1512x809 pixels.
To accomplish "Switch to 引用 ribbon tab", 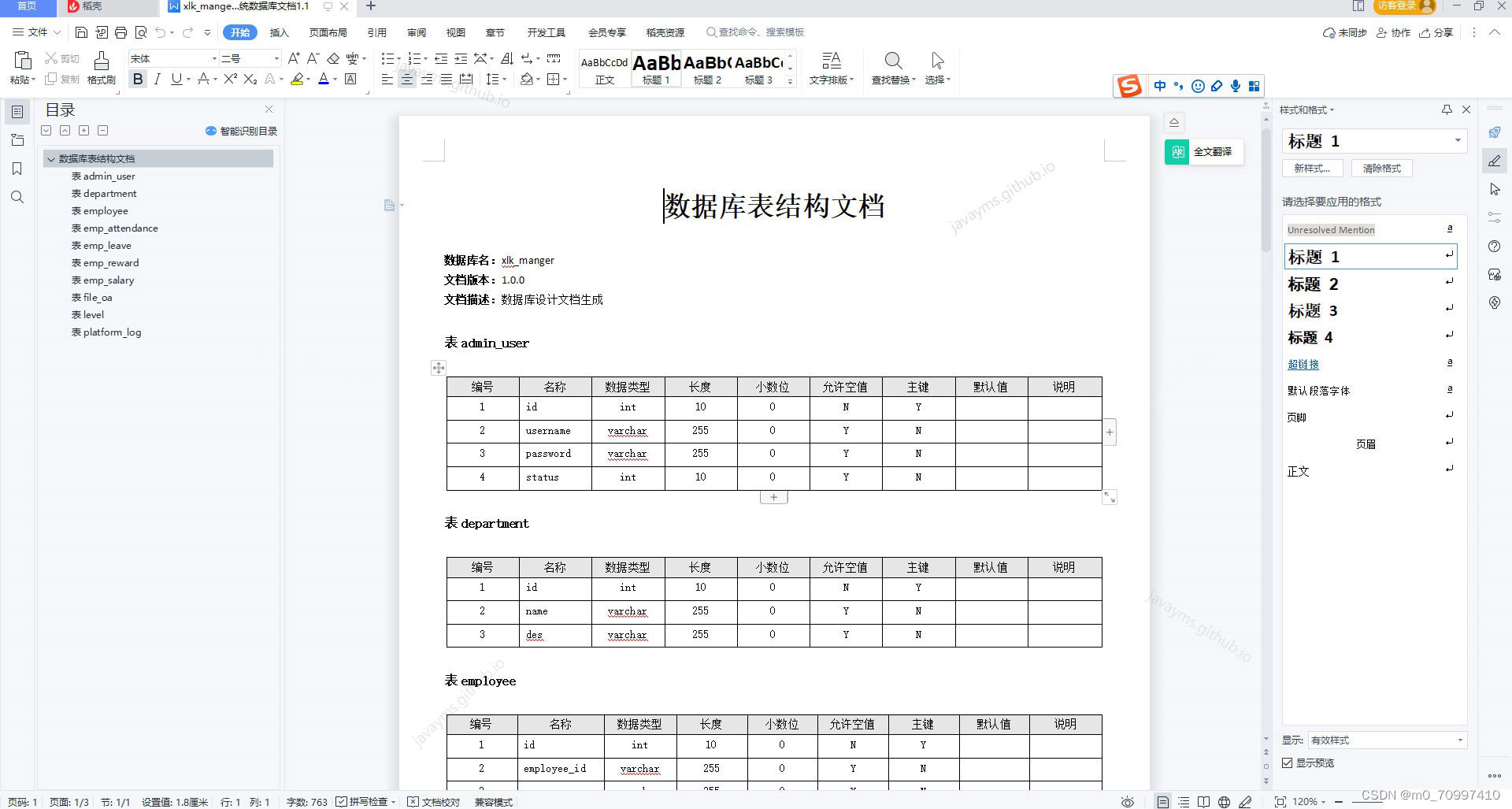I will [x=376, y=32].
